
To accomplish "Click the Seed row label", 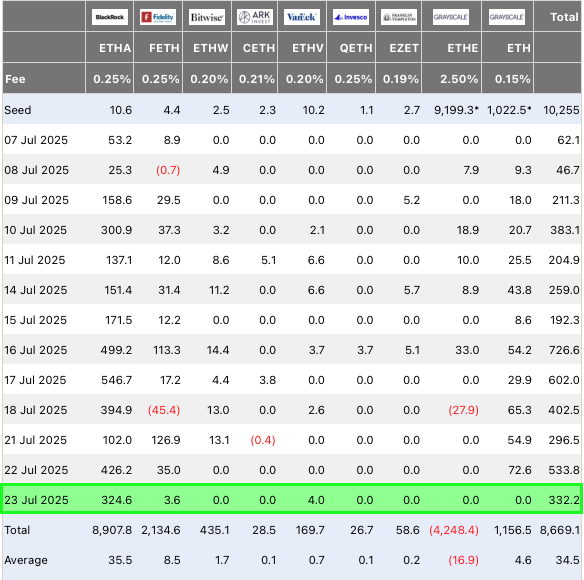I will (18, 110).
